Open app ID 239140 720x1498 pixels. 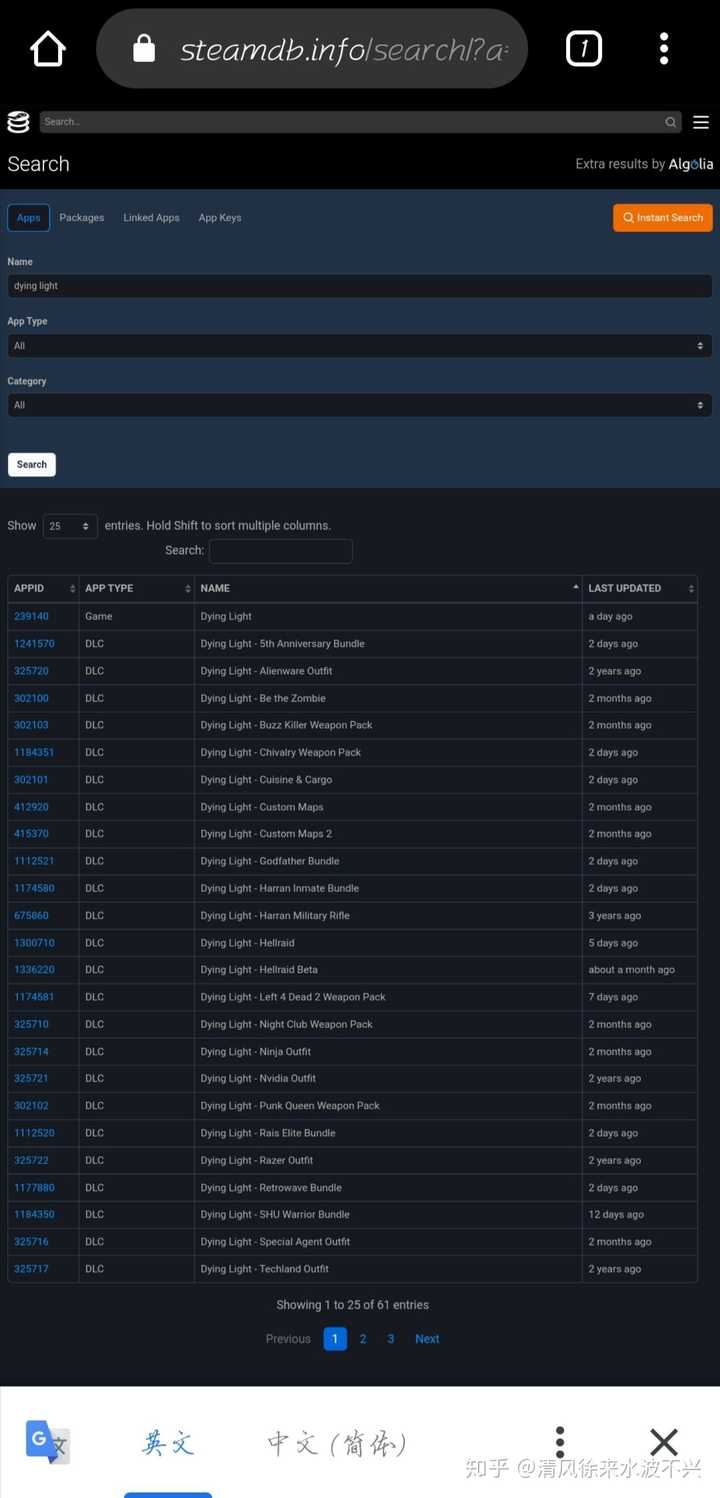point(32,617)
